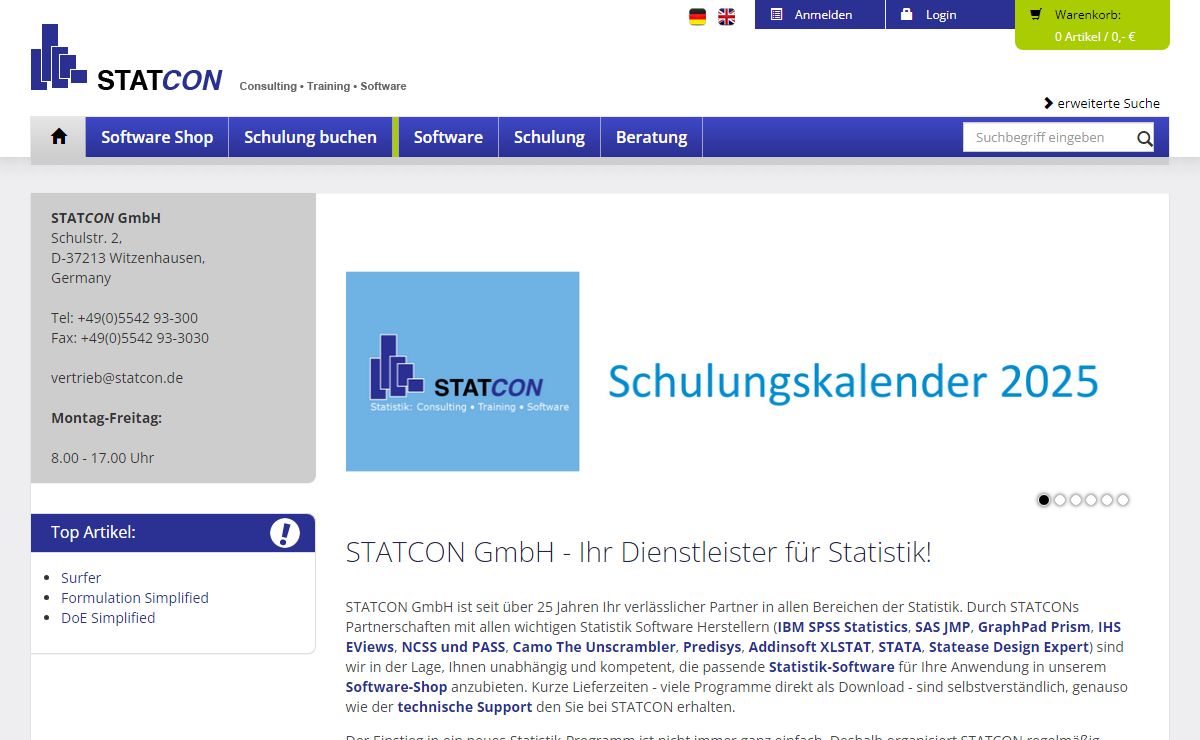
Task: Switch site language to German flag
Action: click(x=697, y=16)
